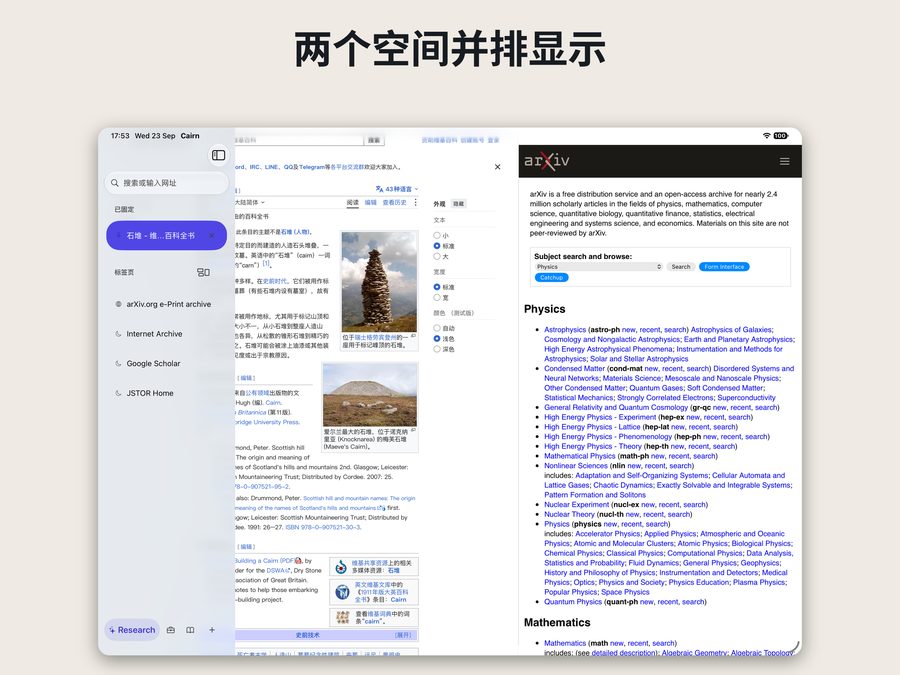Open the book space icon
This screenshot has width=900, height=675.
click(190, 630)
